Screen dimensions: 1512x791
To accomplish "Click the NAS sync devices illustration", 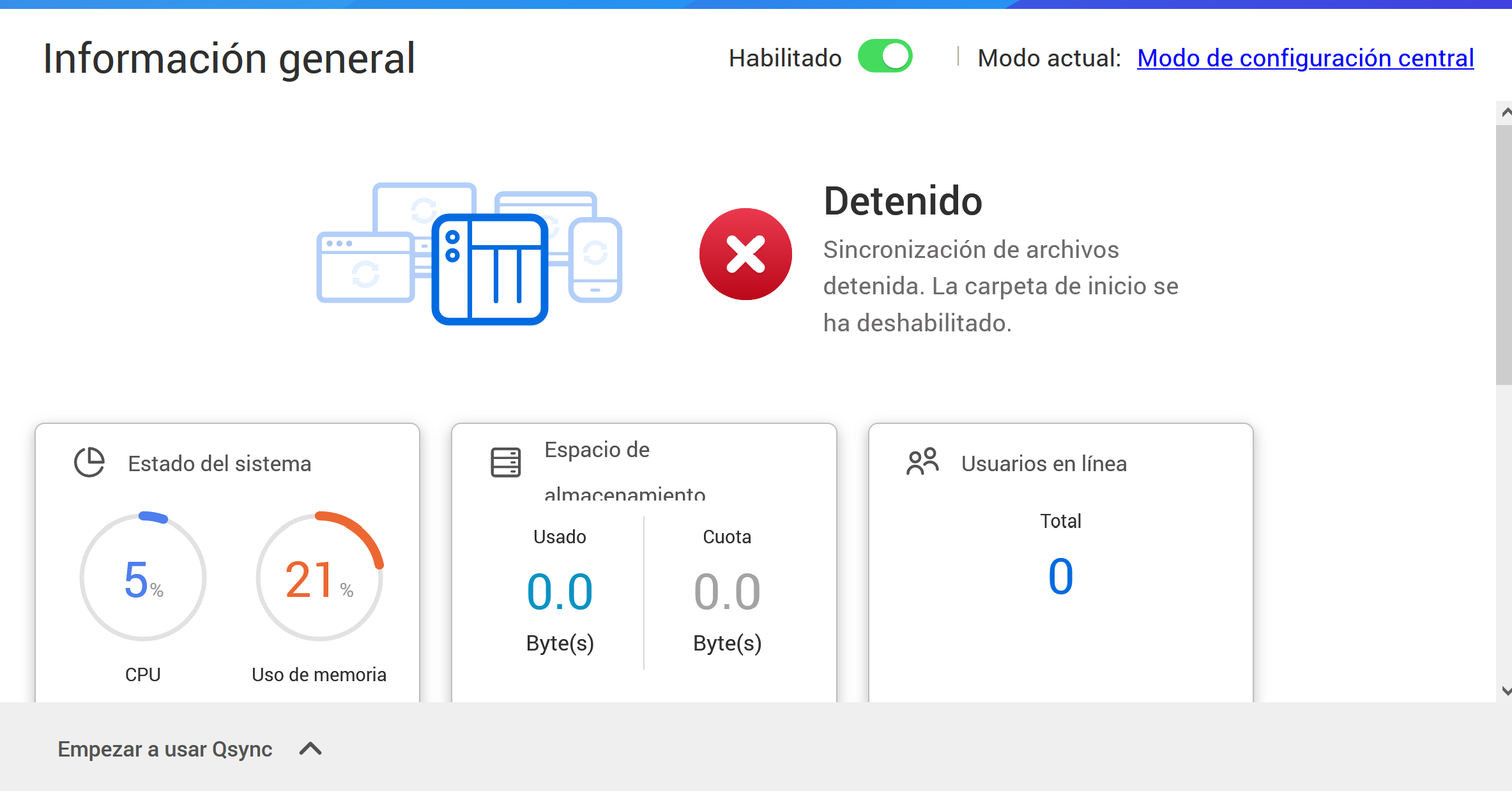I will pos(489,269).
